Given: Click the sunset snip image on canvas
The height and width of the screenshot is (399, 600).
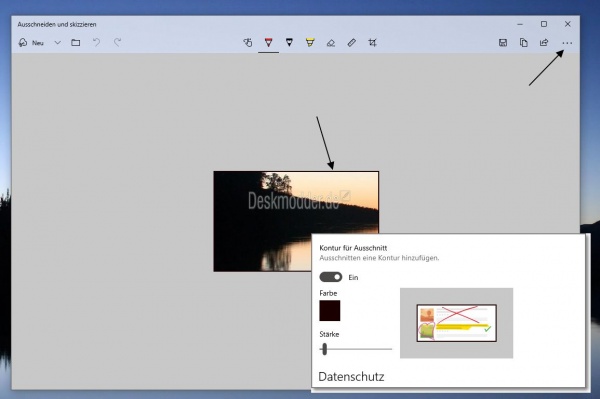Looking at the screenshot, I should pos(296,221).
